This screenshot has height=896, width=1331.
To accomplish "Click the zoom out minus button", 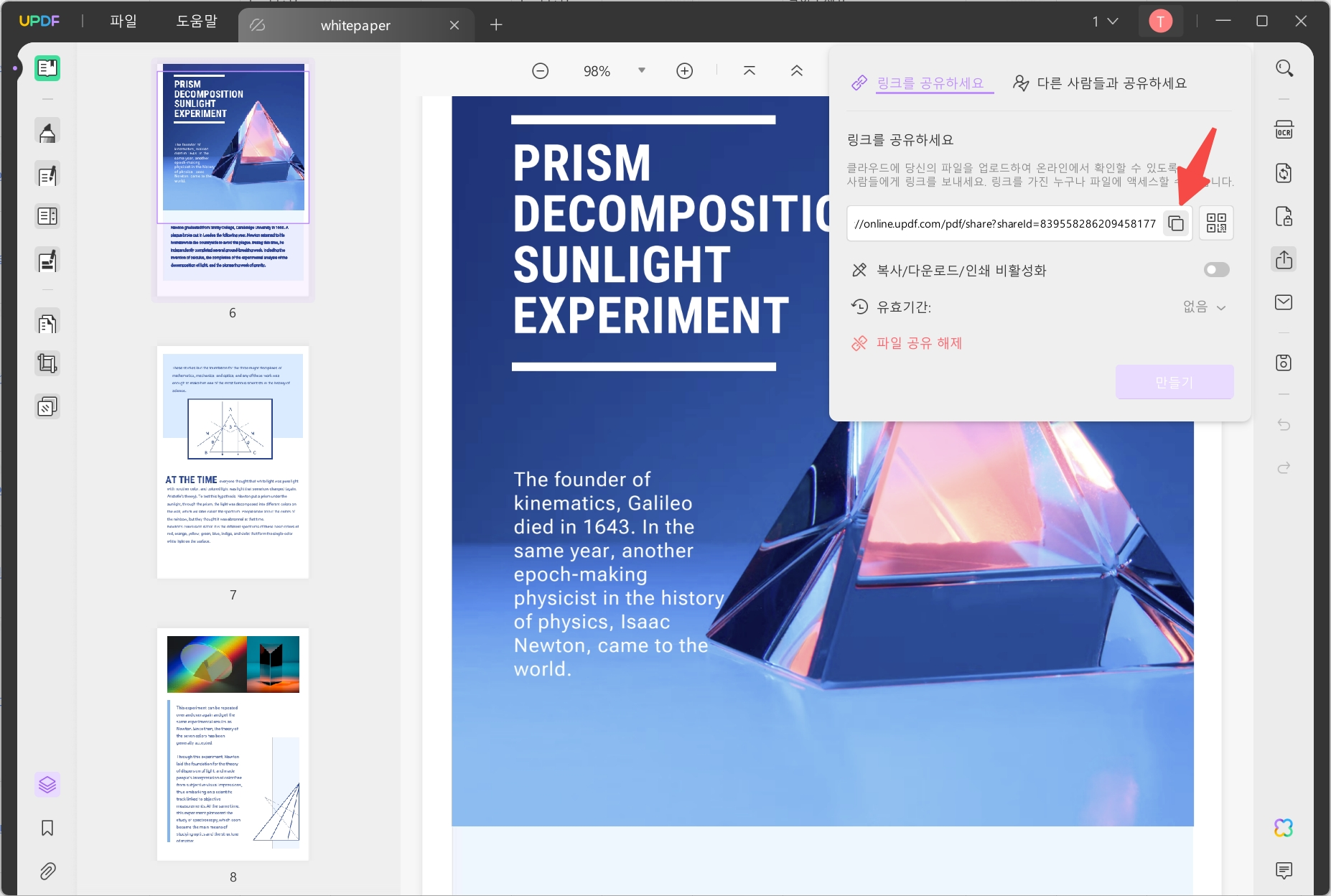I will tap(541, 71).
